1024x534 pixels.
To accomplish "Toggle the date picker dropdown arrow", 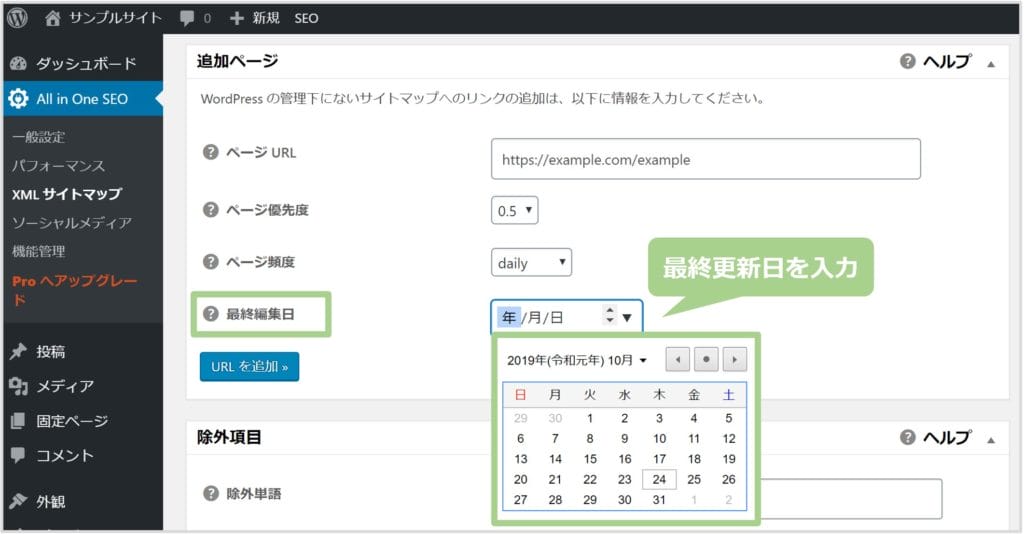I will coord(627,318).
